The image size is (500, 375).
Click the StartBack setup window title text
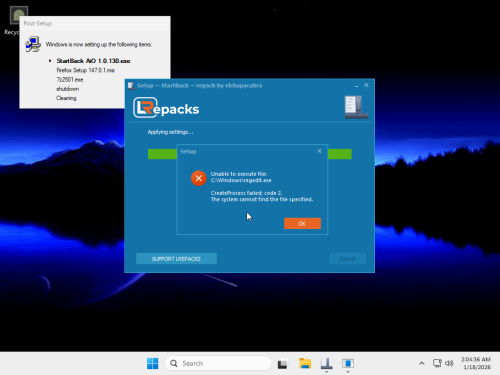[200, 85]
